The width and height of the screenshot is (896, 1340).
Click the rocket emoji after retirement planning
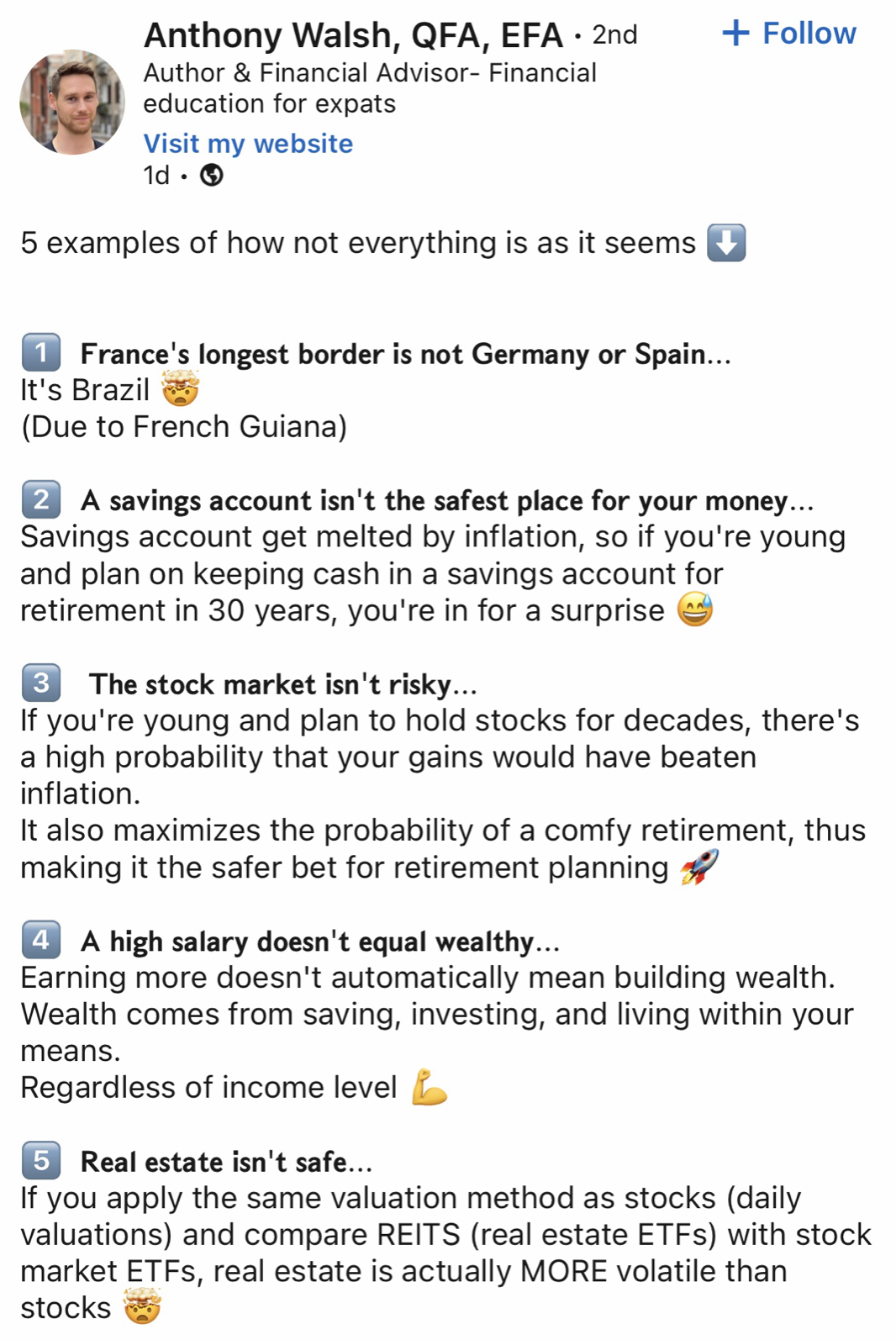point(699,867)
